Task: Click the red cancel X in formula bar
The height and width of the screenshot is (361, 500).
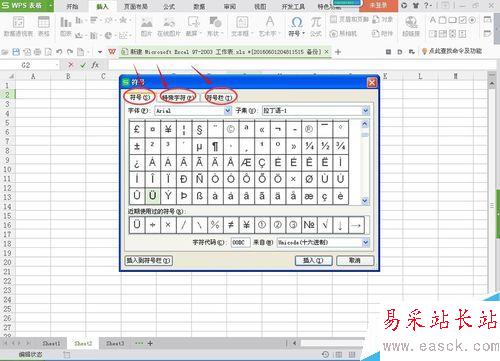Action: [70, 65]
